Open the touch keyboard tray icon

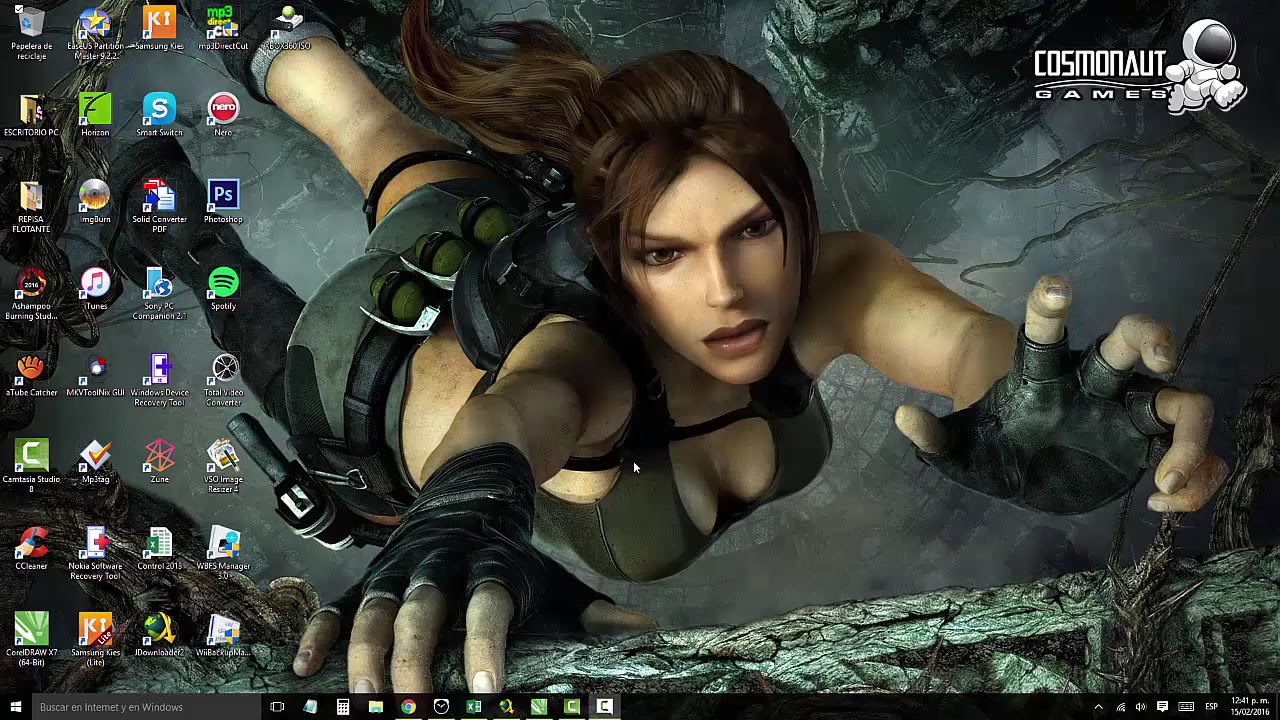click(x=1186, y=707)
